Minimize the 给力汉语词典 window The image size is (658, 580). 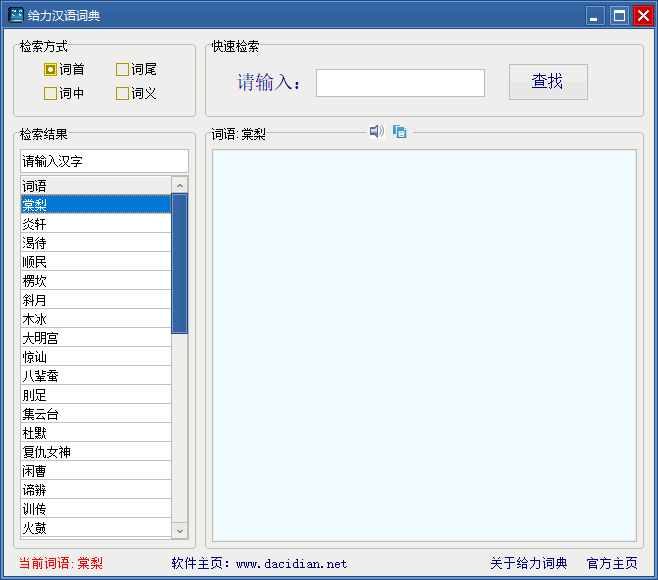(x=595, y=16)
